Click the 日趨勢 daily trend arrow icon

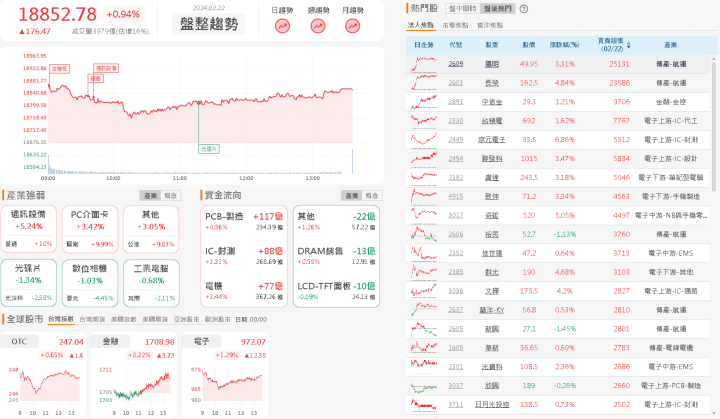click(282, 26)
